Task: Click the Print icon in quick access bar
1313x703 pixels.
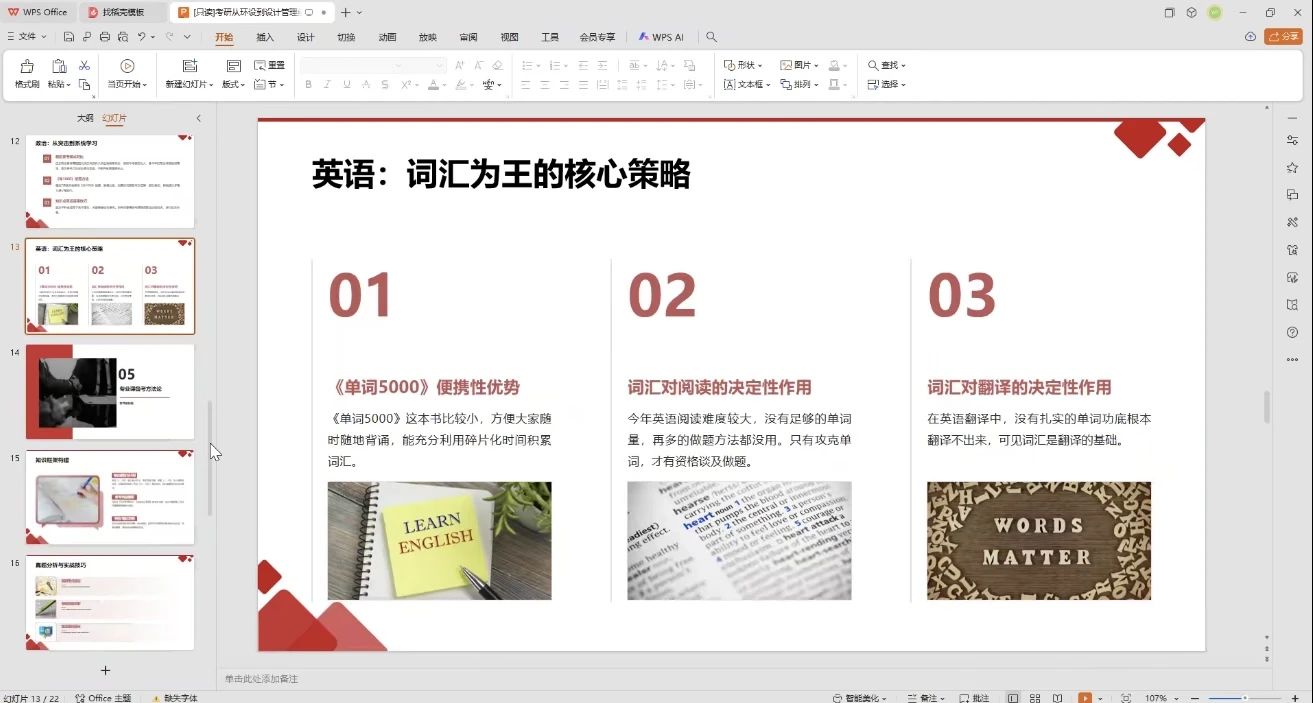Action: (x=105, y=37)
